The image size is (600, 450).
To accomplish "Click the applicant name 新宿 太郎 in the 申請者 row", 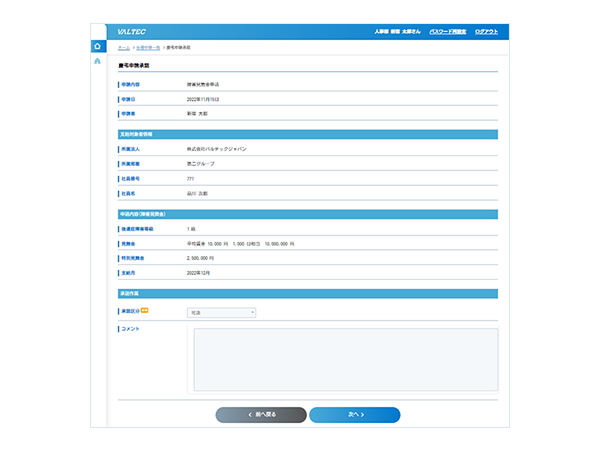I will [x=197, y=114].
